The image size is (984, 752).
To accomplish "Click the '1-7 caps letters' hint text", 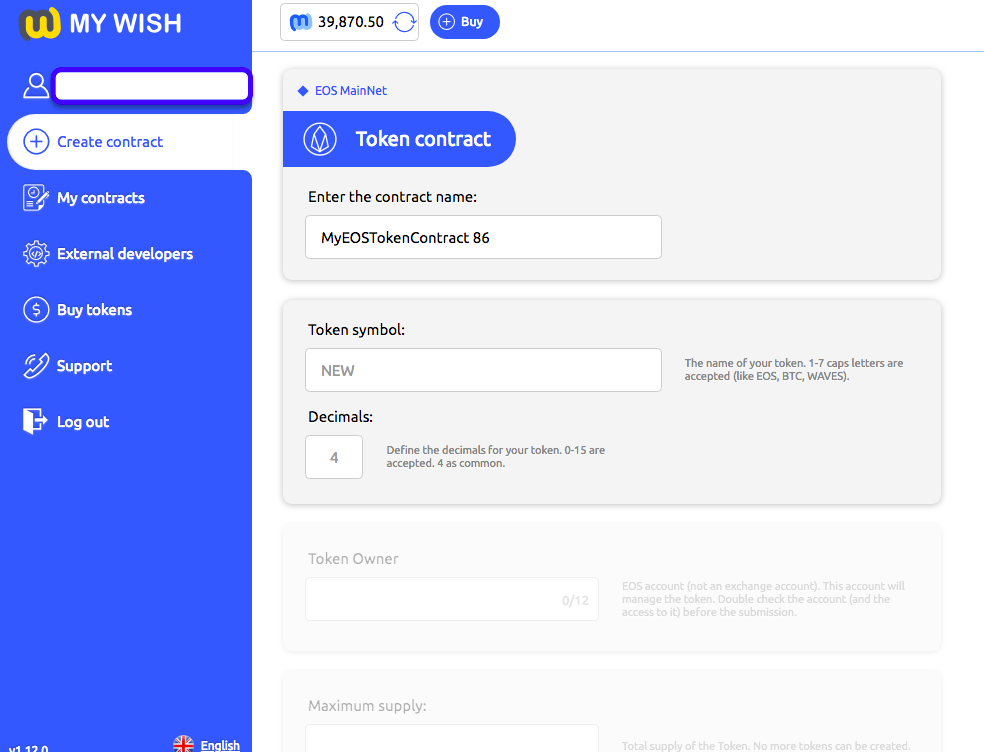I will coord(794,370).
